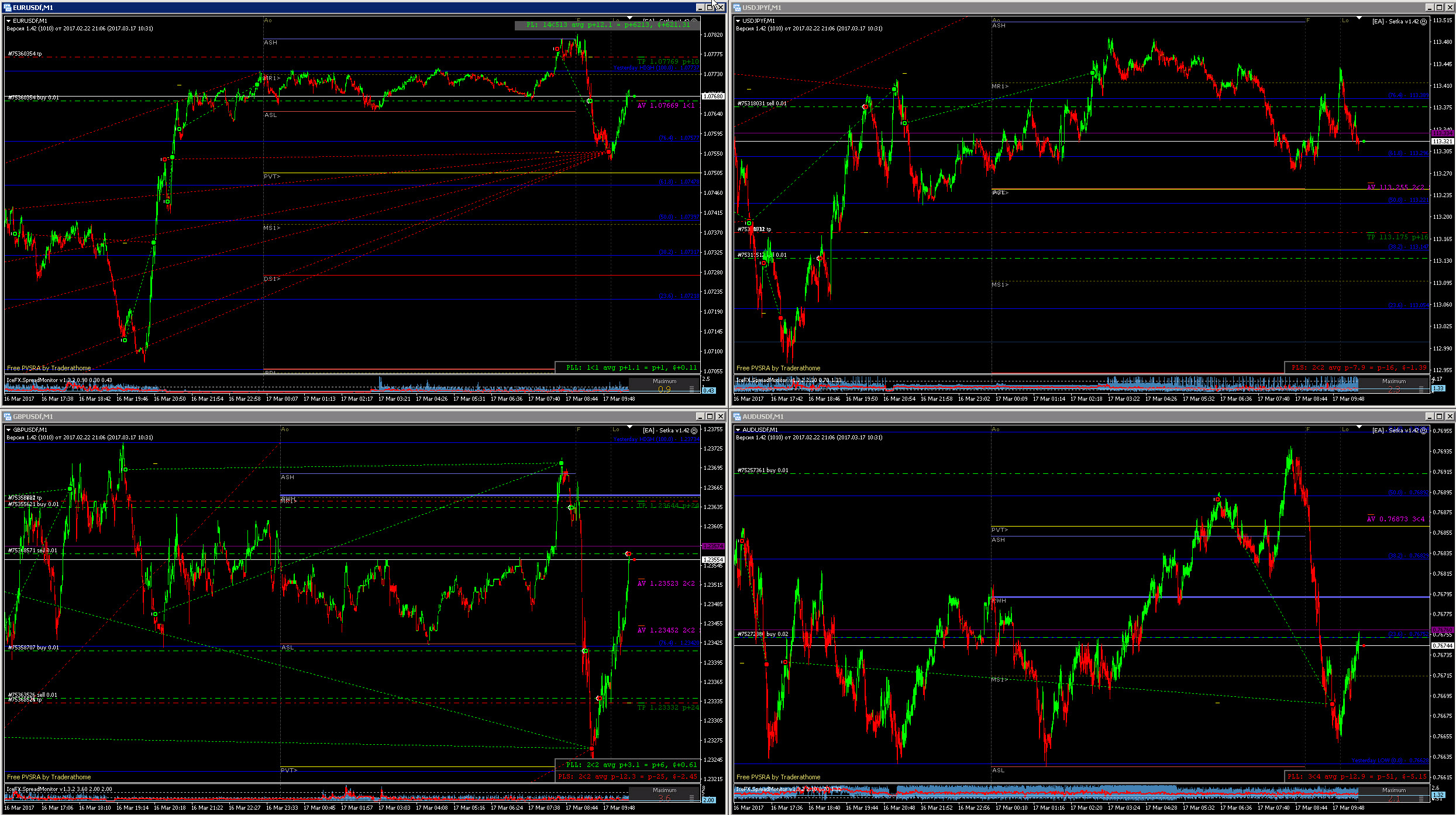Click the 0.76744 current price tag
1456x815 pixels.
pos(1442,645)
